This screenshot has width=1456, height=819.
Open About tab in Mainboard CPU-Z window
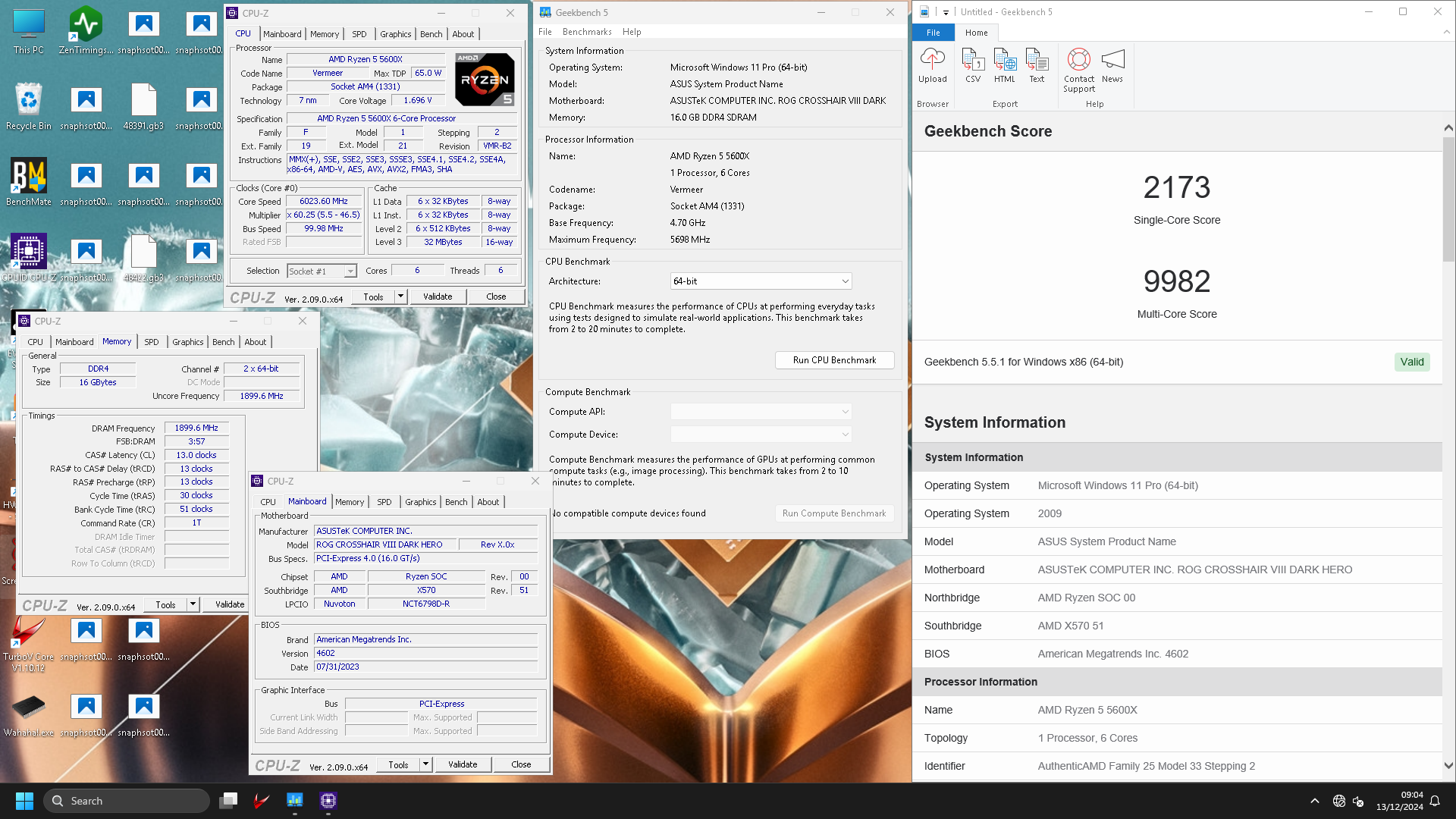coord(488,502)
